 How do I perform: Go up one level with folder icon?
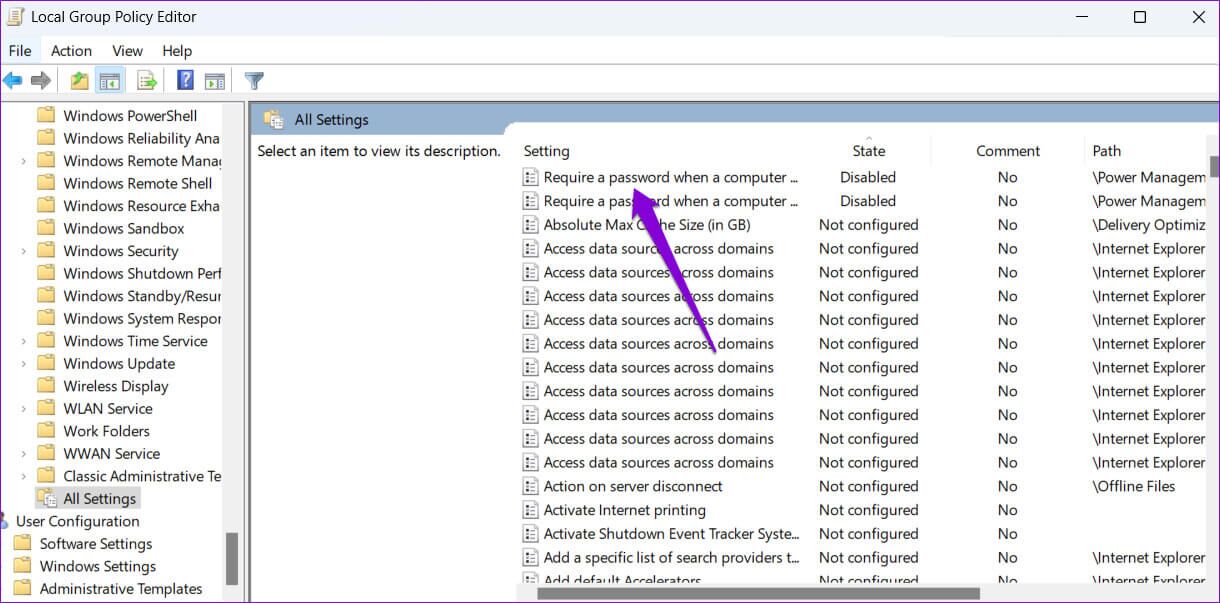pyautogui.click(x=79, y=81)
